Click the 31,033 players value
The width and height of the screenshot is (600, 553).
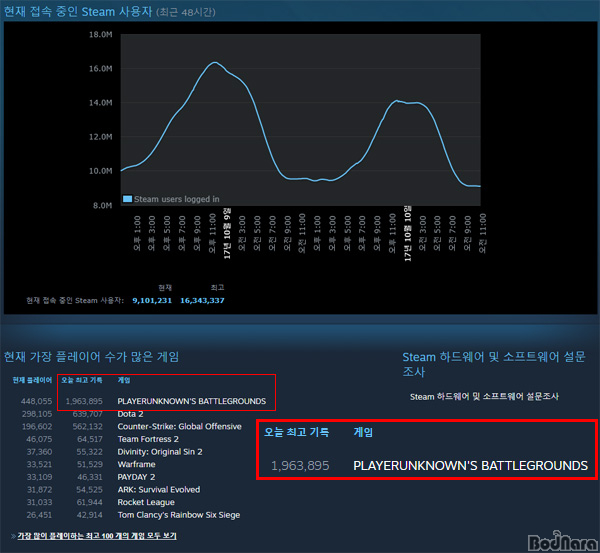[x=39, y=502]
